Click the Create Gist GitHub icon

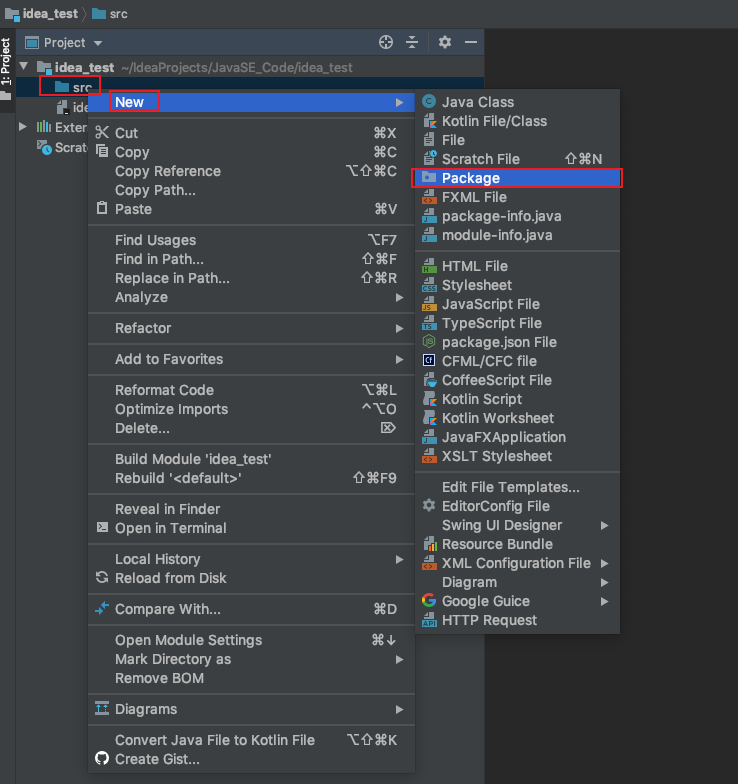[x=102, y=758]
